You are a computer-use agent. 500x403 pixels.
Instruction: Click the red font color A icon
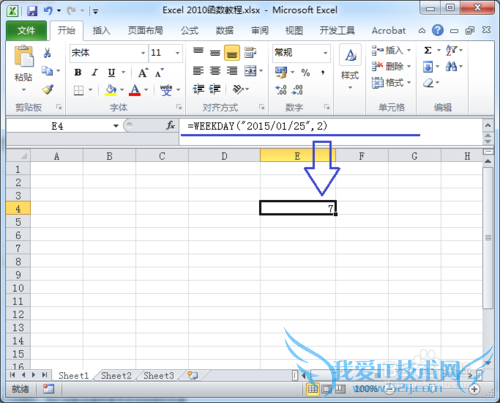135,90
